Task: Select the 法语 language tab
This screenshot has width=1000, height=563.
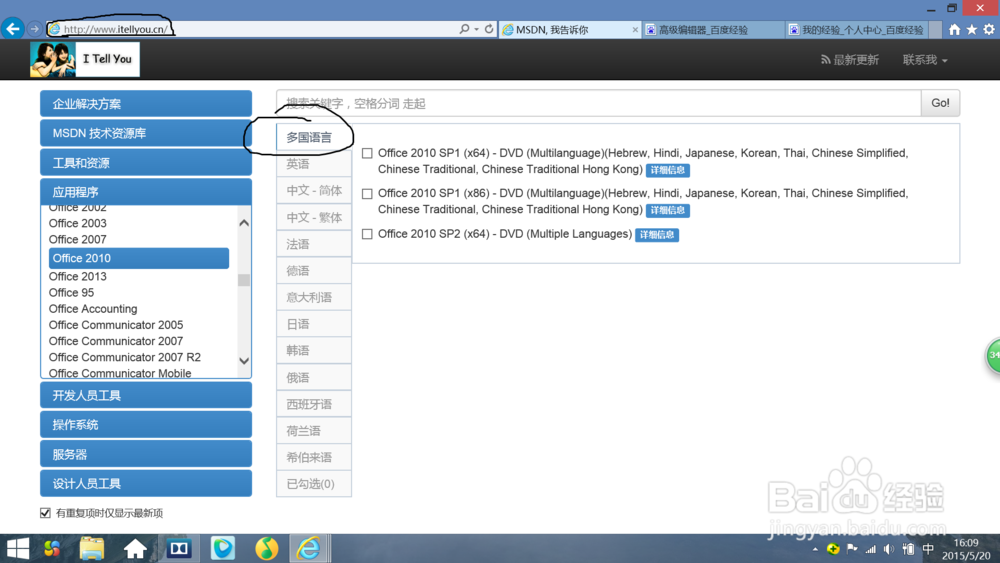Action: click(x=314, y=244)
